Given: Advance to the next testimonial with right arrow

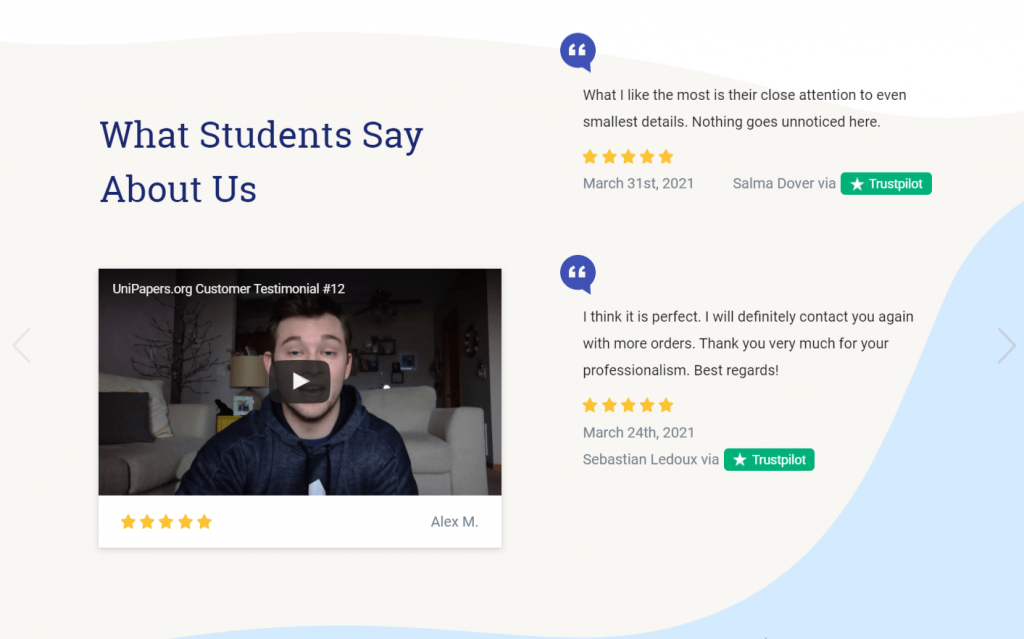Looking at the screenshot, I should point(1006,345).
